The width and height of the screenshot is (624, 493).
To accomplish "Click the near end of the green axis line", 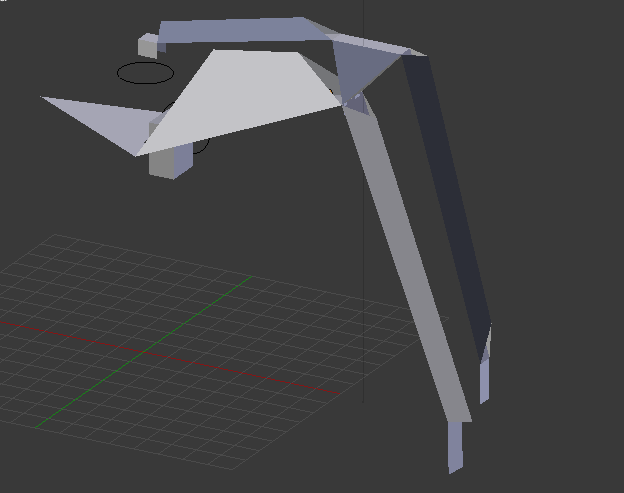I will pyautogui.click(x=40, y=425).
